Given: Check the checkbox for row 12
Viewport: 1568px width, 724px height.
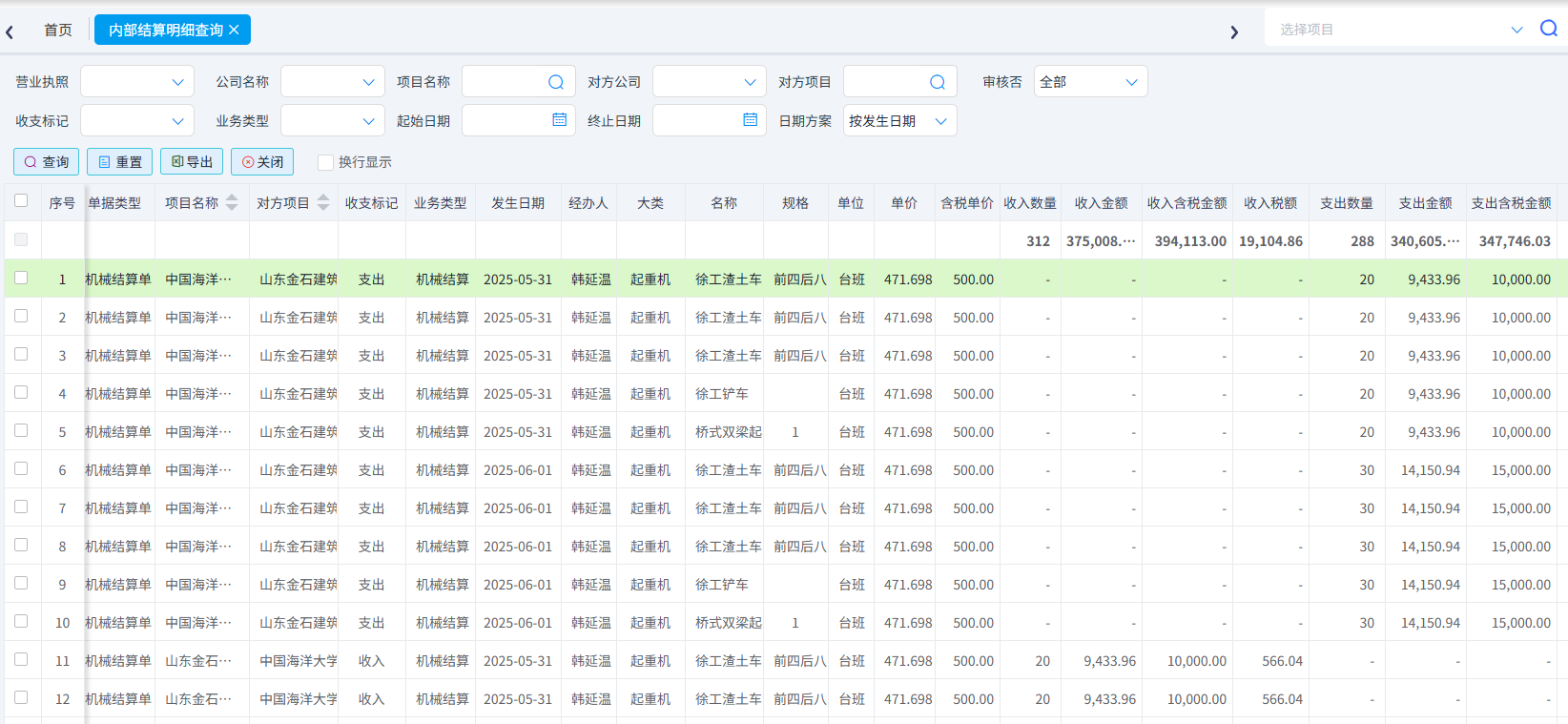Looking at the screenshot, I should pos(21,697).
